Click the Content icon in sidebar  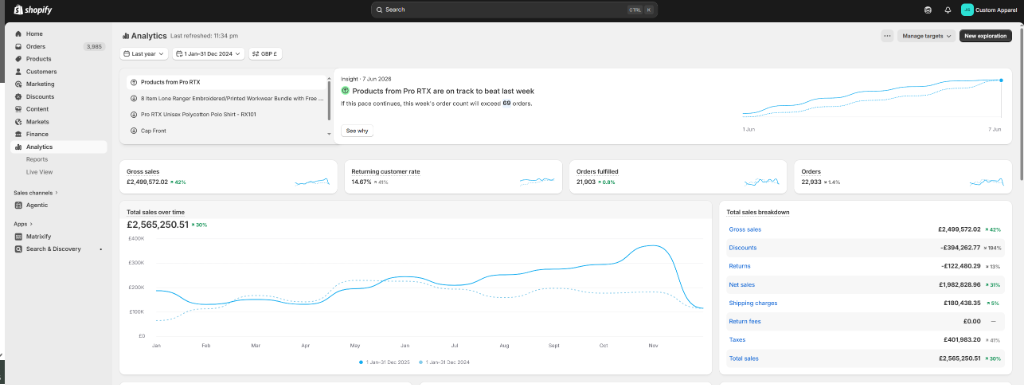[18, 109]
